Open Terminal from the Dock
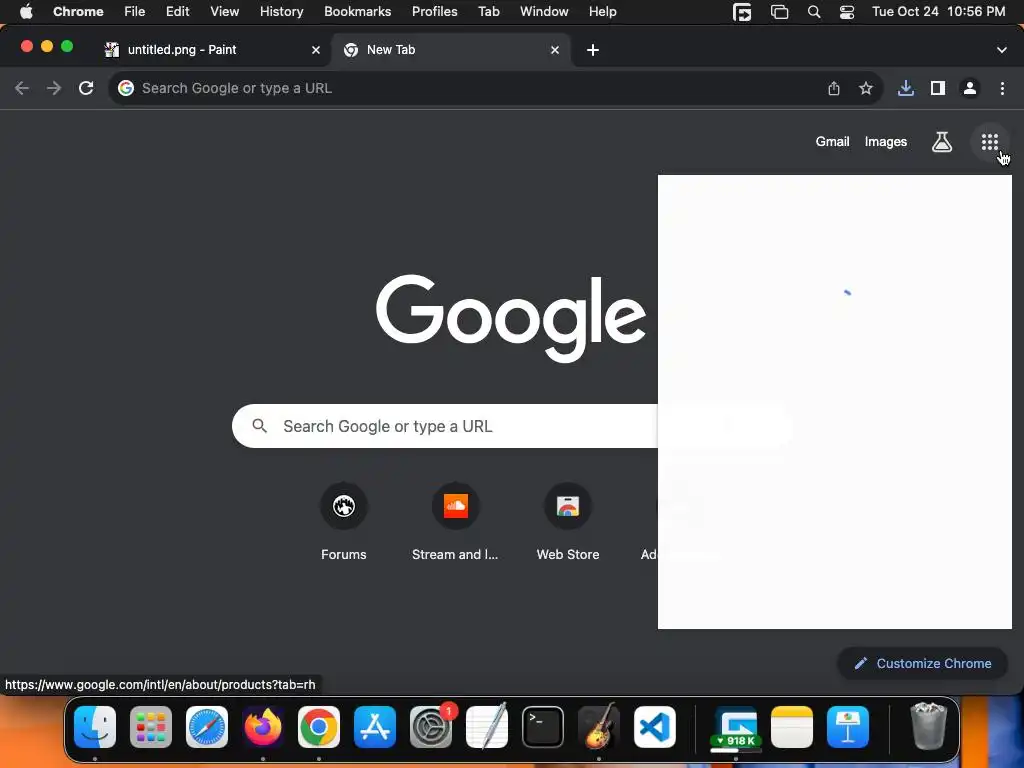 click(543, 727)
